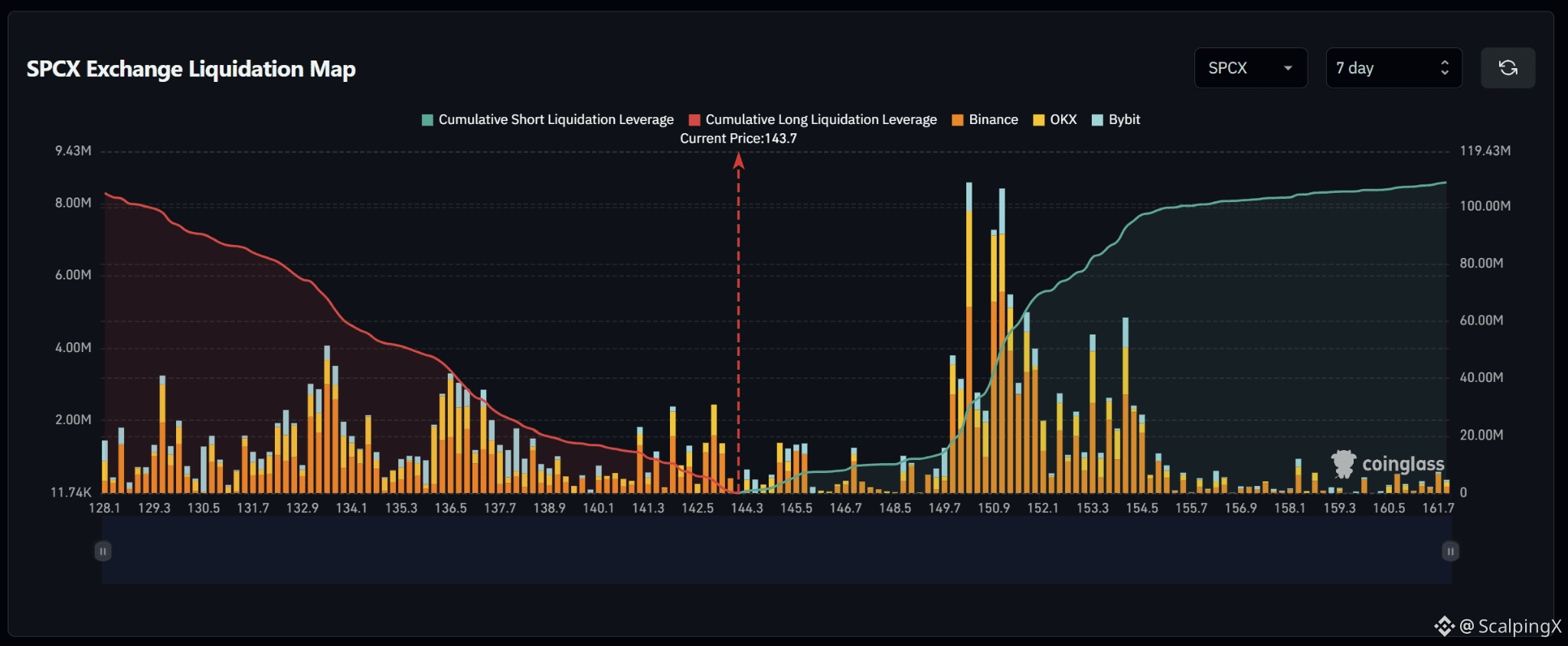Click the '11.74K' left axis label
Image resolution: width=1568 pixels, height=646 pixels.
pyautogui.click(x=71, y=492)
